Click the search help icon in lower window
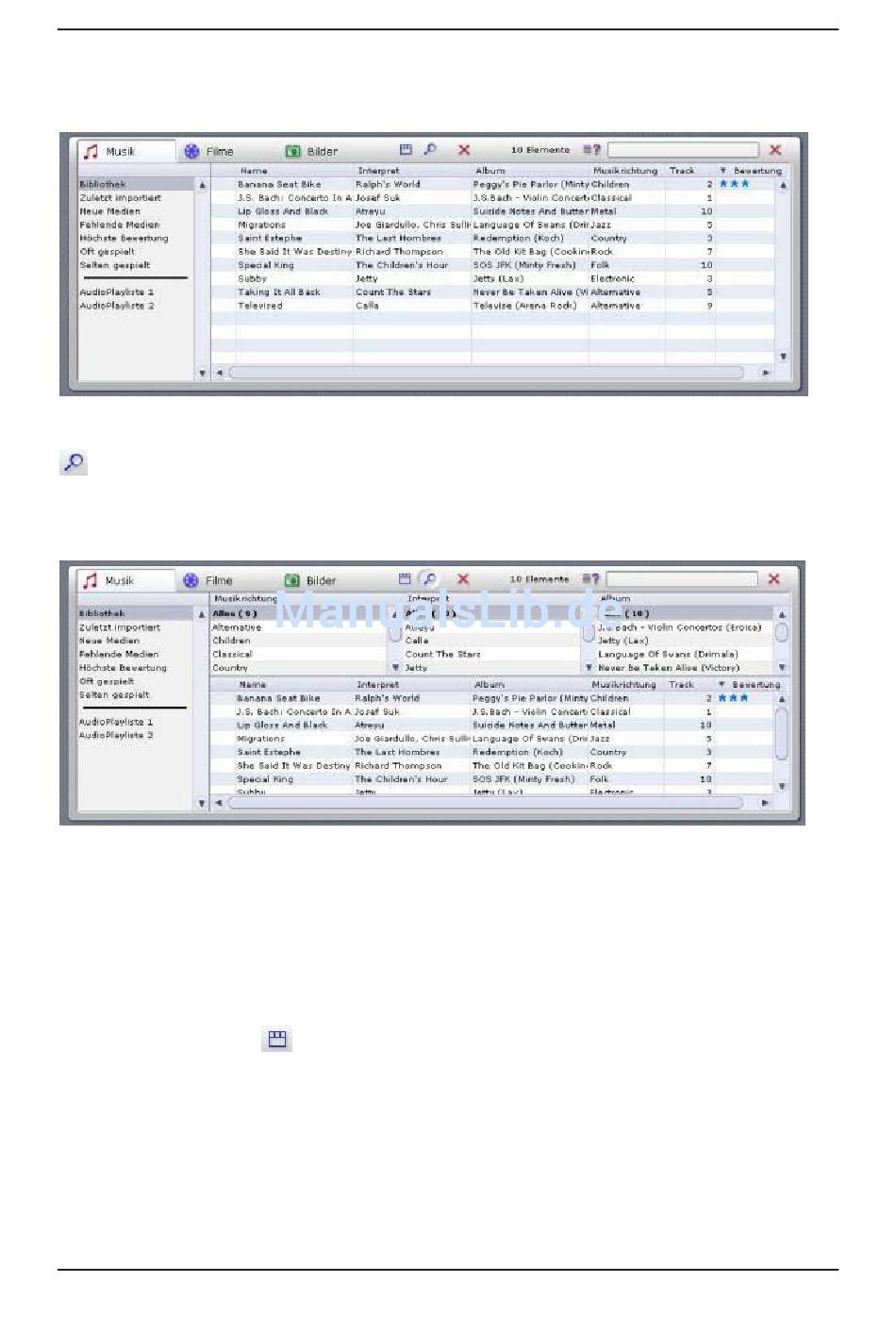This screenshot has width=896, height=1319. (590, 579)
